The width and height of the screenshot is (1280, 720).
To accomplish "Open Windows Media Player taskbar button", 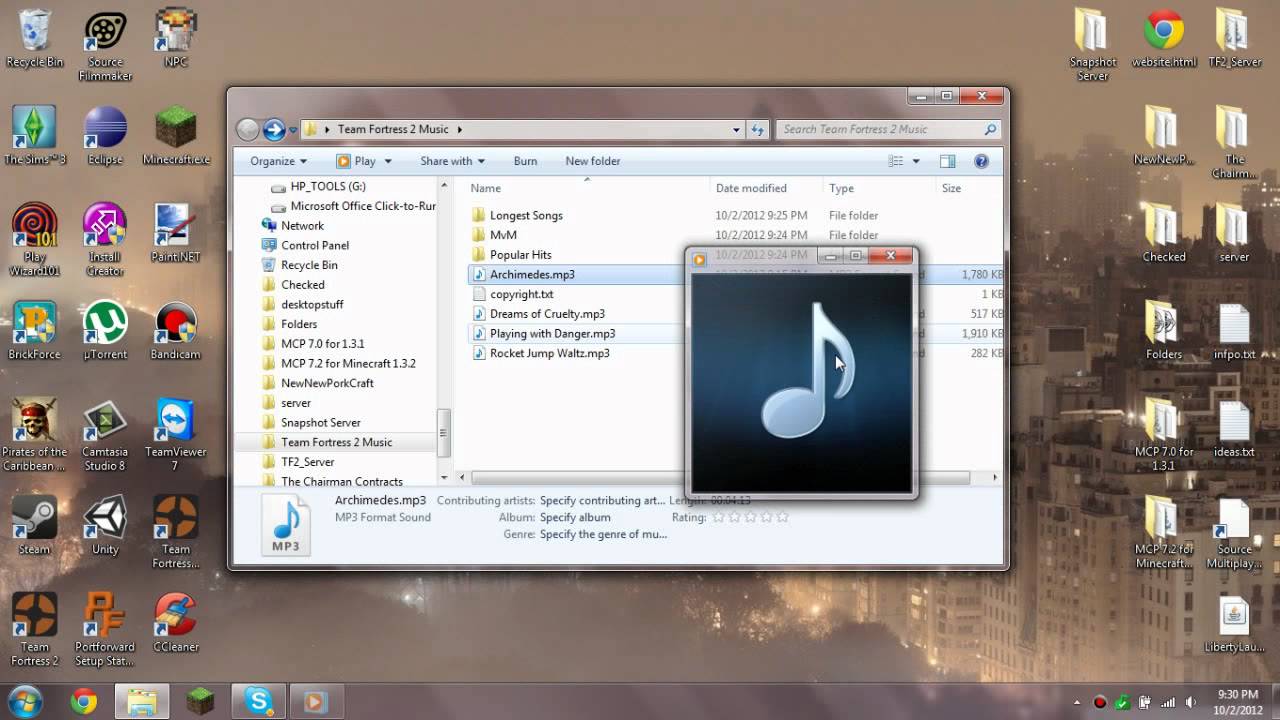I will click(315, 702).
